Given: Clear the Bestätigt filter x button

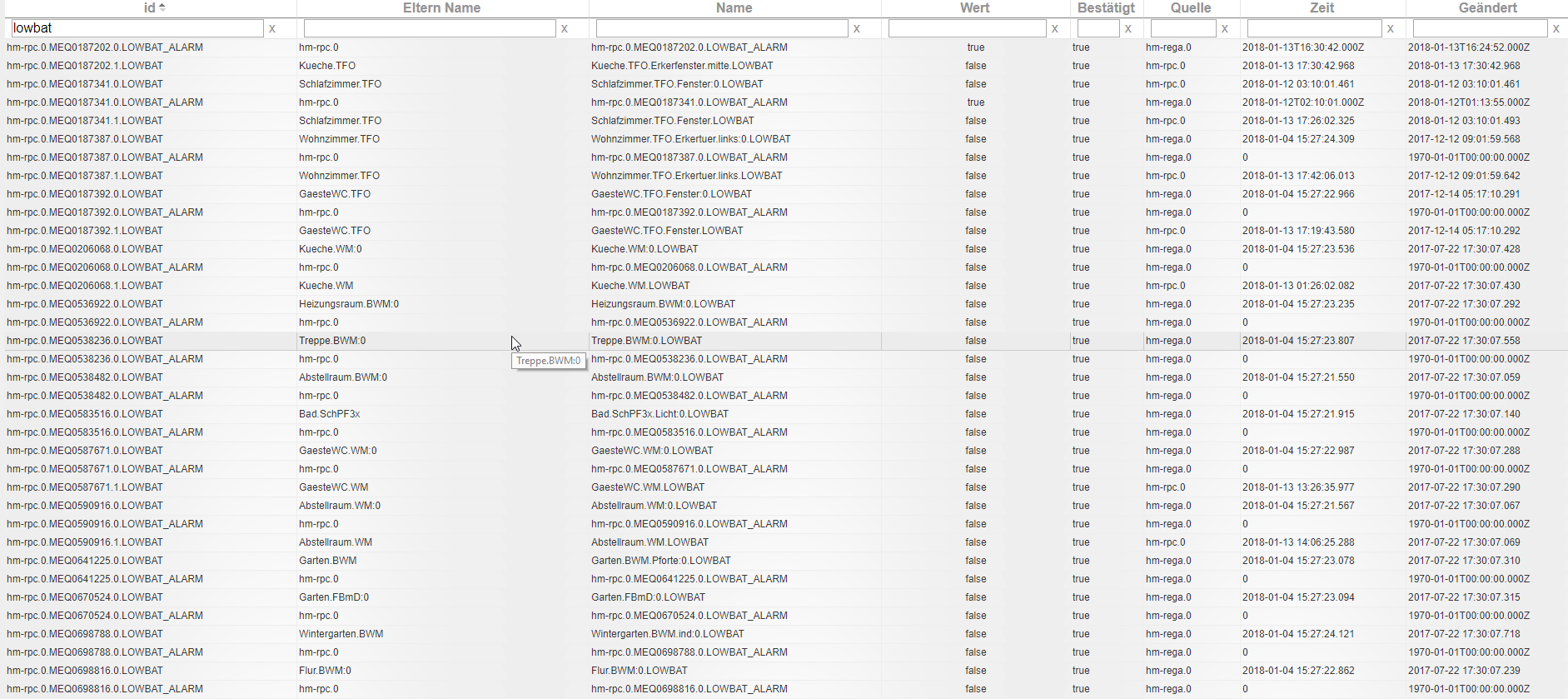Looking at the screenshot, I should tap(1128, 29).
